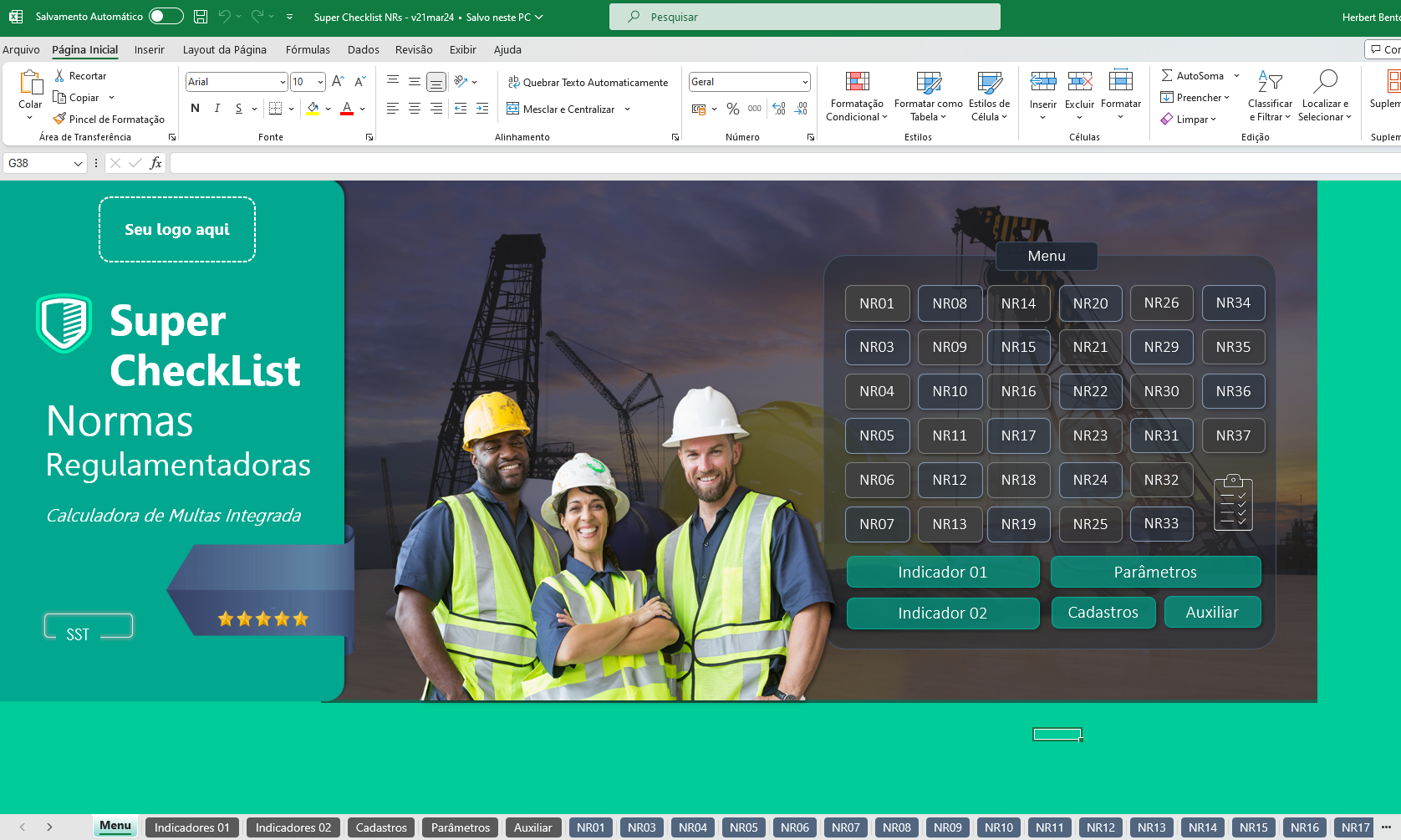Click the Pesquisar search box
This screenshot has width=1401, height=840.
click(x=804, y=17)
